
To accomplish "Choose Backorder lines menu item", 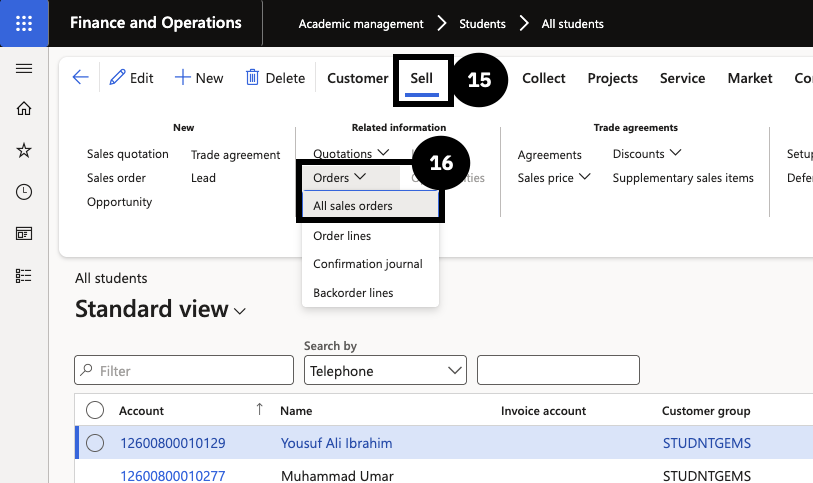I will pos(370,293).
